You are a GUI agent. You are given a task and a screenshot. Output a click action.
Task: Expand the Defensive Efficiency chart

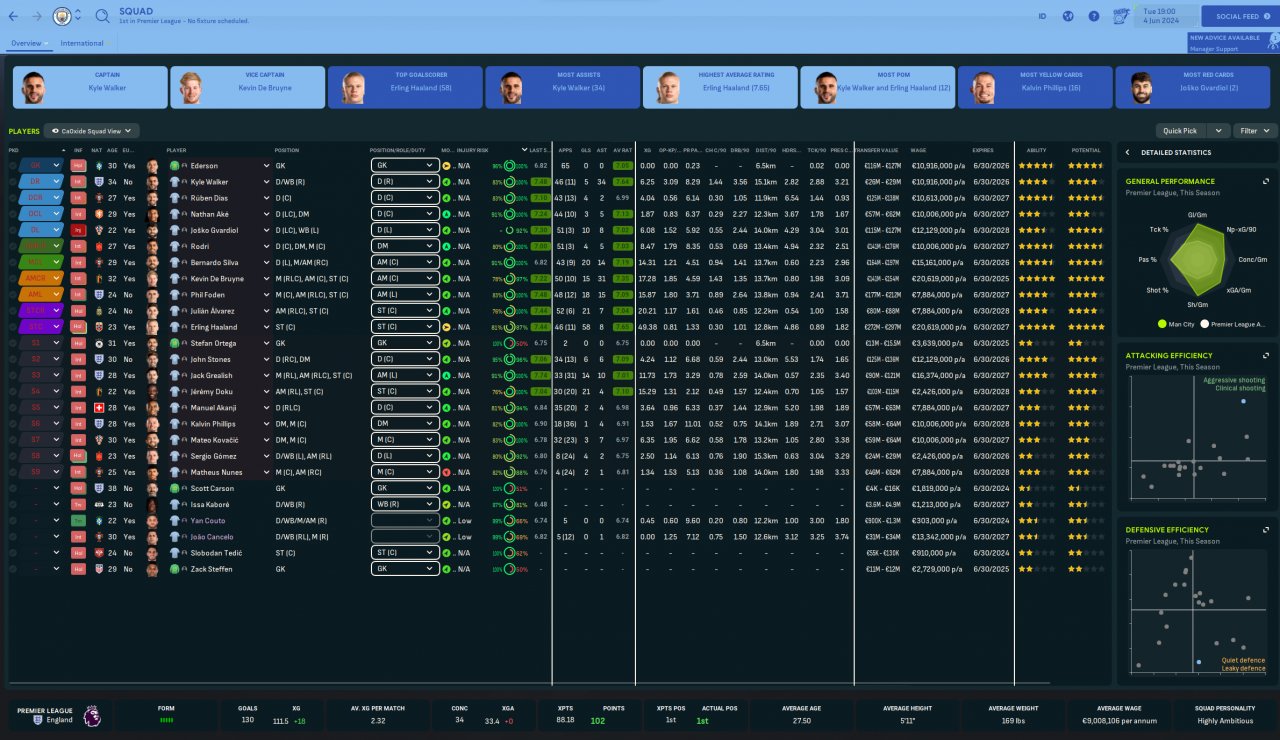tap(1266, 530)
